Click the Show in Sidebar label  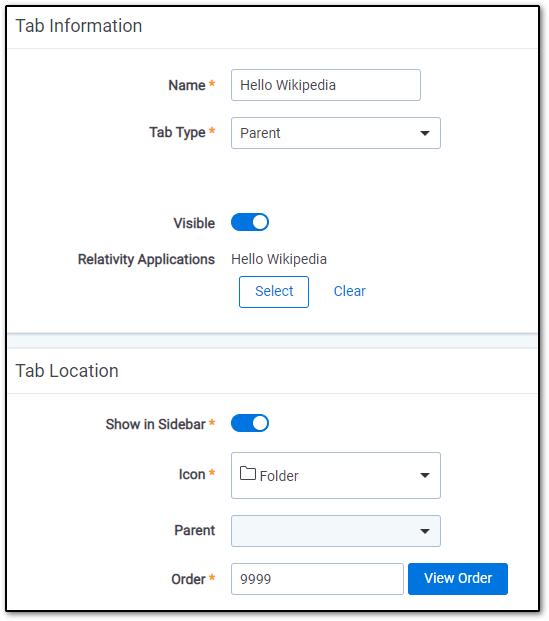coord(155,424)
